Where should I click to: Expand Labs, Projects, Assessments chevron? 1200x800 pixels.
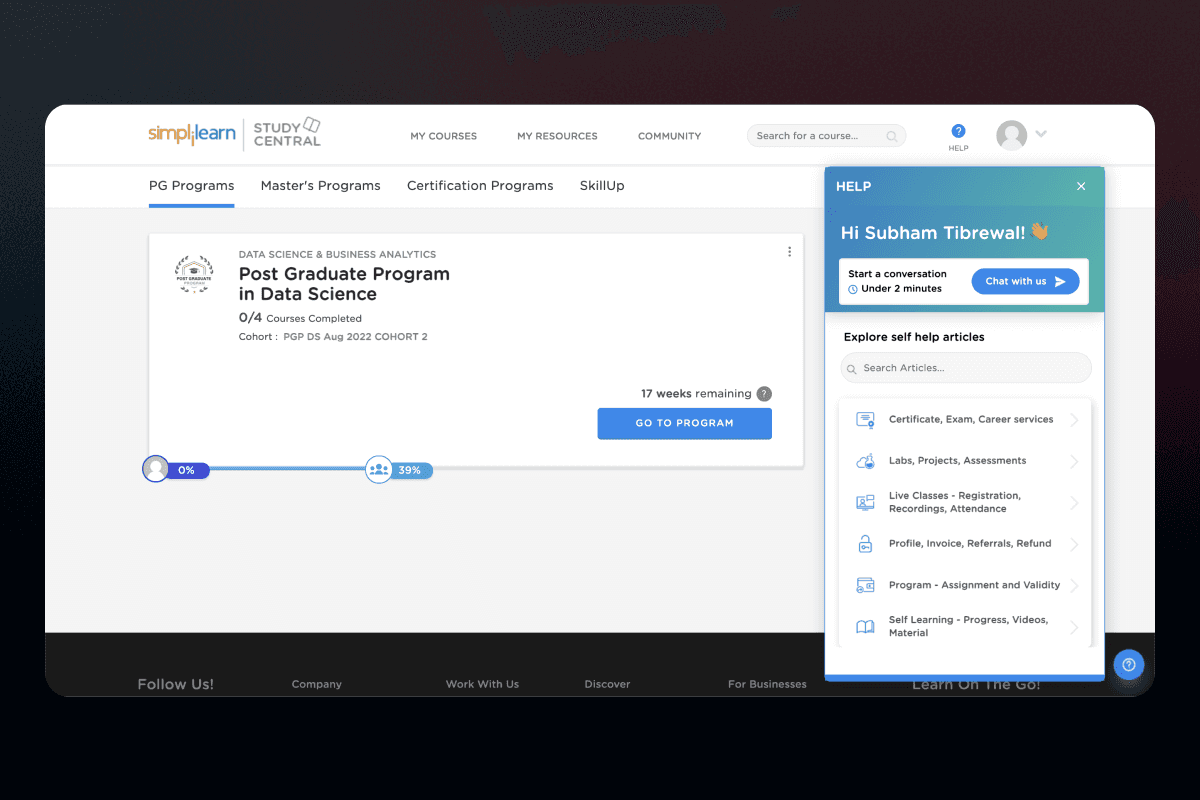click(x=1074, y=461)
